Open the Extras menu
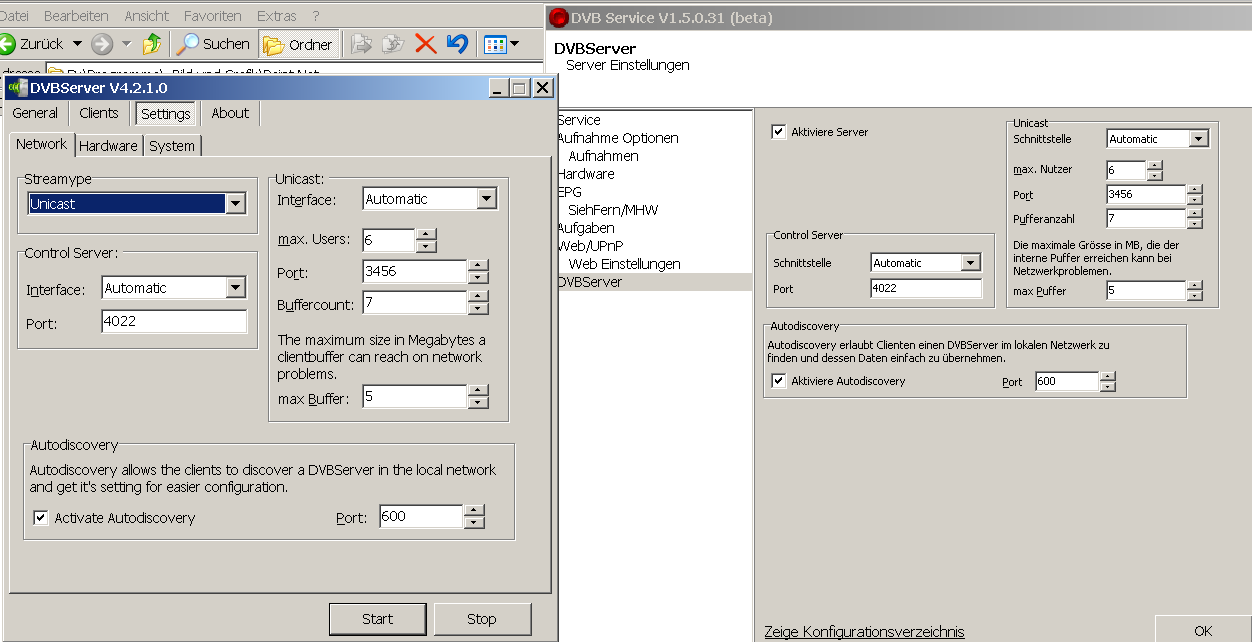The width and height of the screenshot is (1252, 642). (x=276, y=16)
